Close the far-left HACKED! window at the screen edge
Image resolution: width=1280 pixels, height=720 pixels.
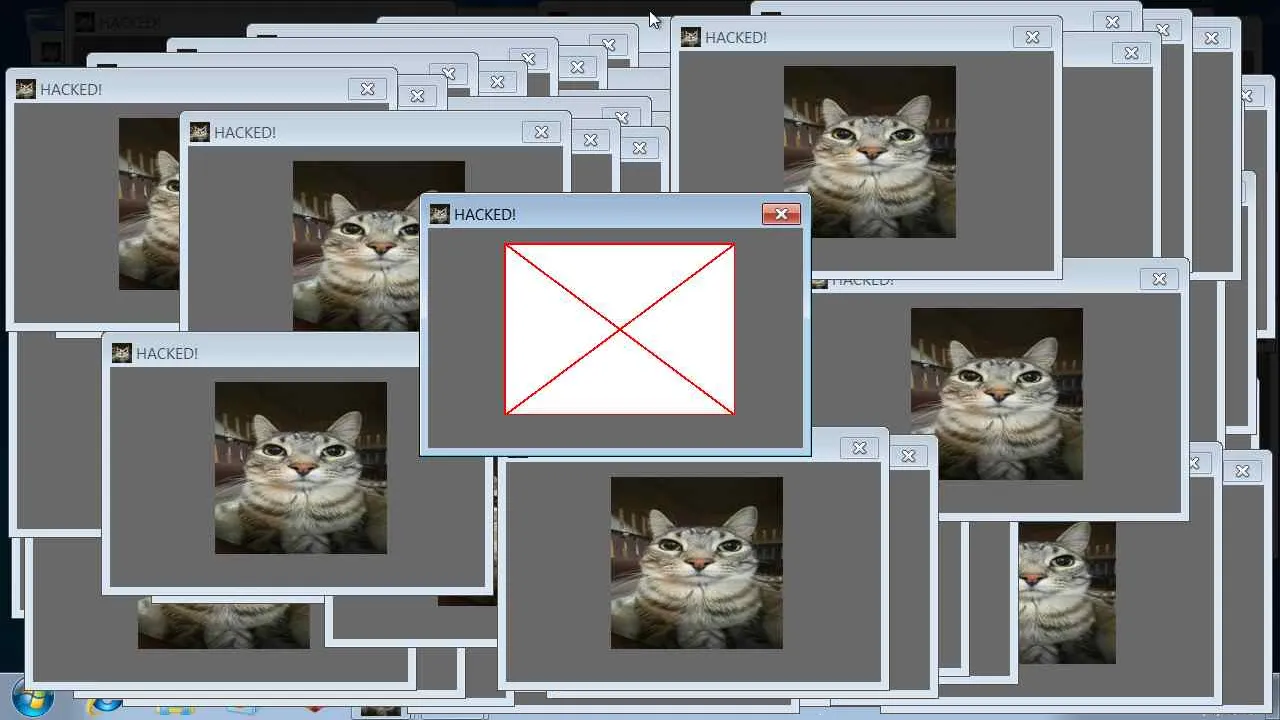[367, 89]
